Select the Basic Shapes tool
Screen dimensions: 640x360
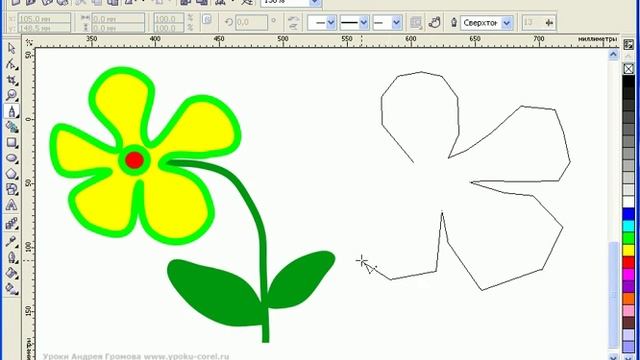11,189
